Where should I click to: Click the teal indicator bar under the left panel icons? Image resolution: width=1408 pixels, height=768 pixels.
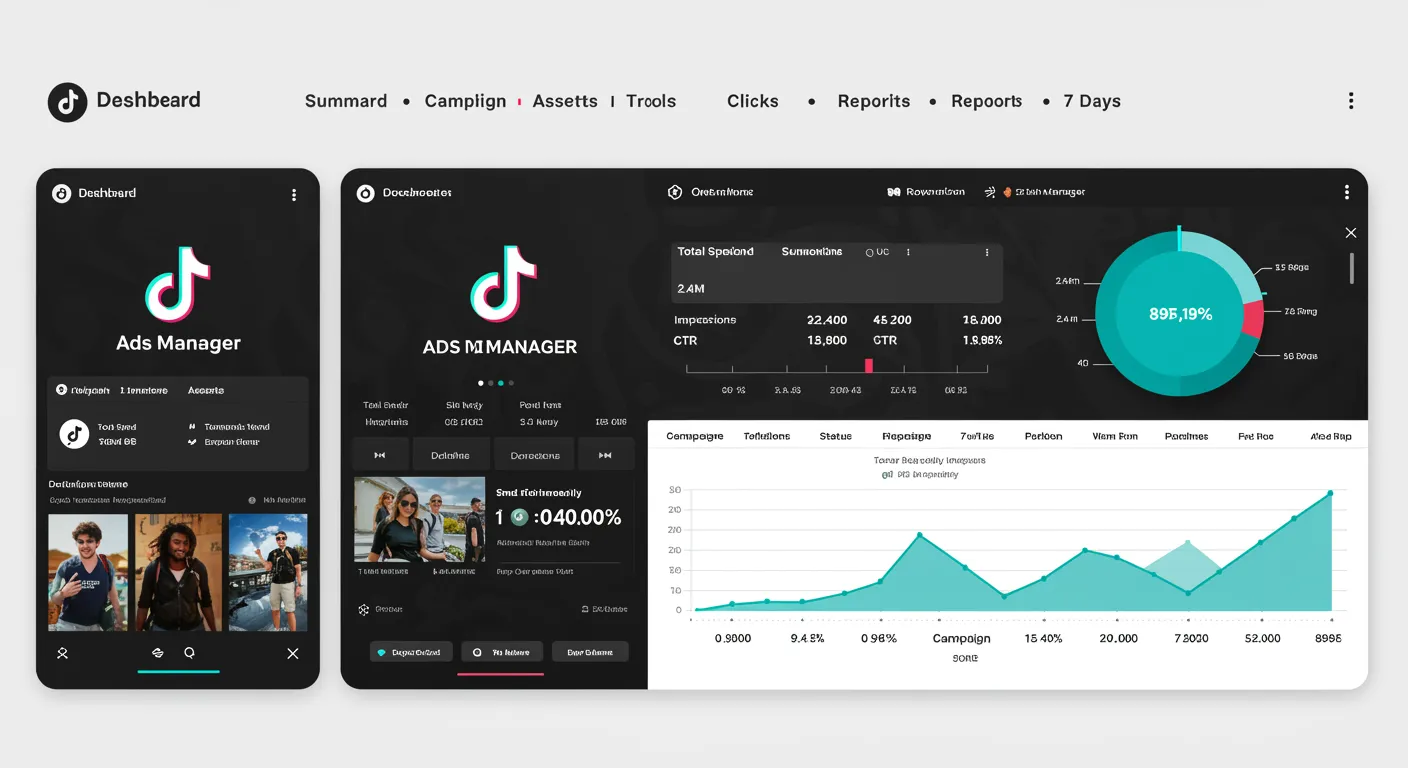(x=178, y=672)
